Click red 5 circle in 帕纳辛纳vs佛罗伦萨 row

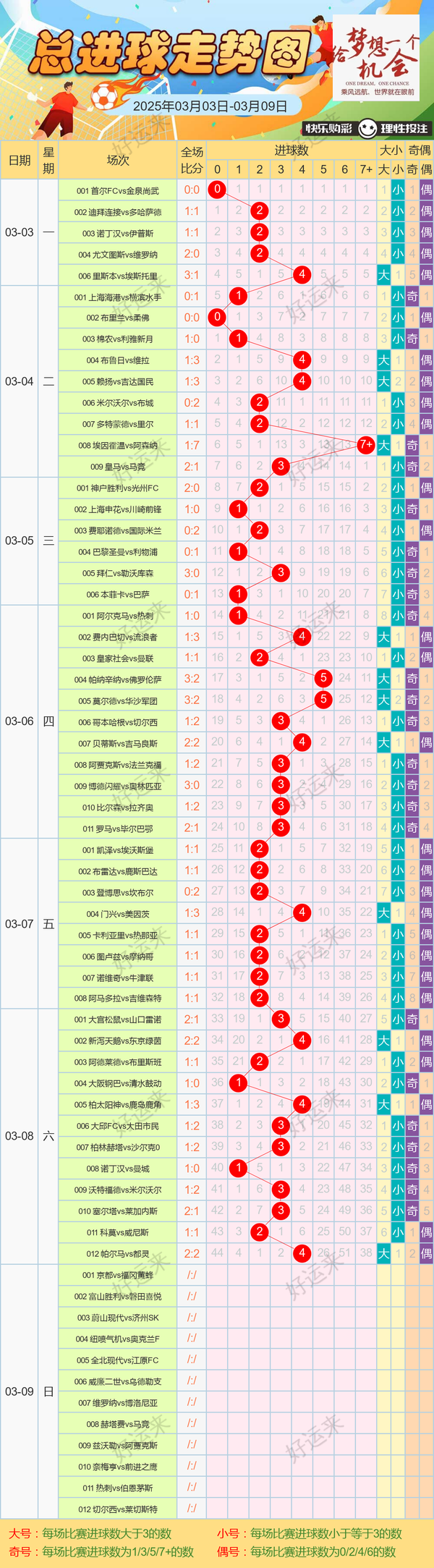[x=323, y=679]
